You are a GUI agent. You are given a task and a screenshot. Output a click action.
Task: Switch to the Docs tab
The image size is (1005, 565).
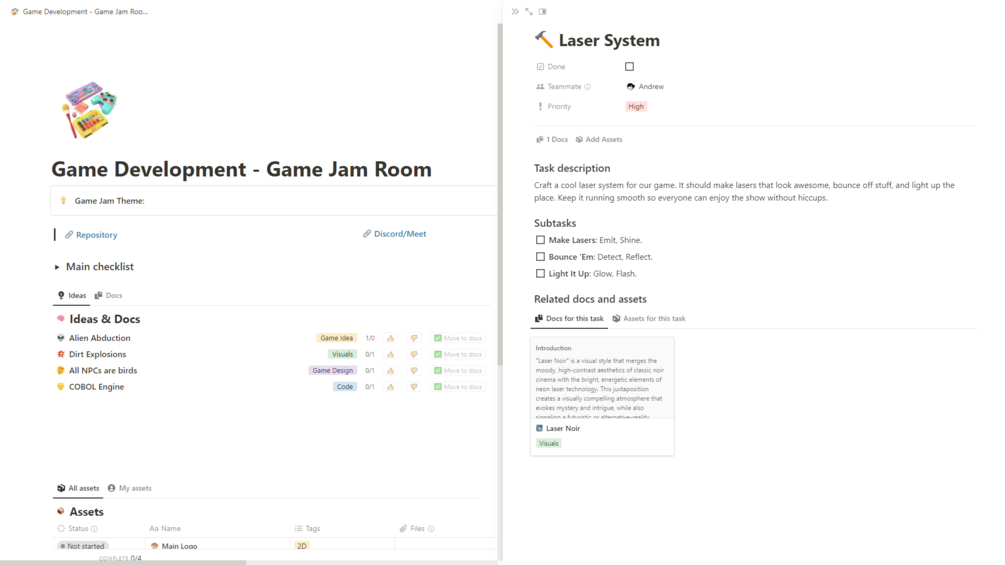point(108,295)
